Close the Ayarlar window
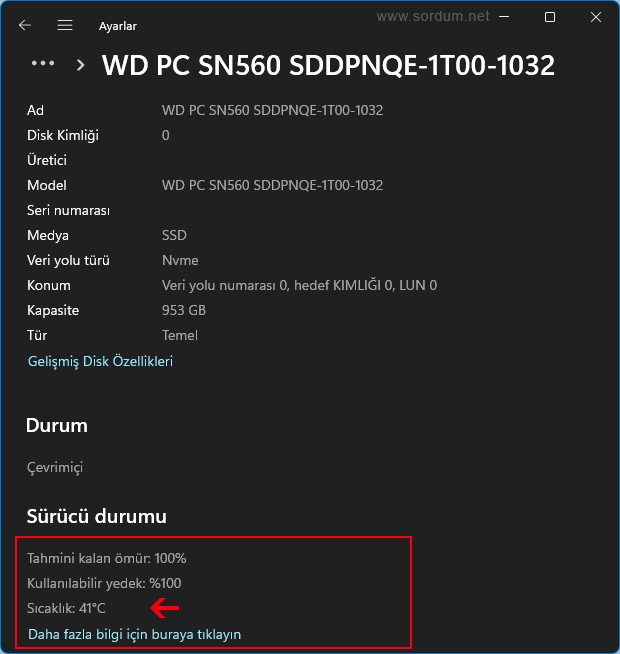This screenshot has width=620, height=654. 596,17
